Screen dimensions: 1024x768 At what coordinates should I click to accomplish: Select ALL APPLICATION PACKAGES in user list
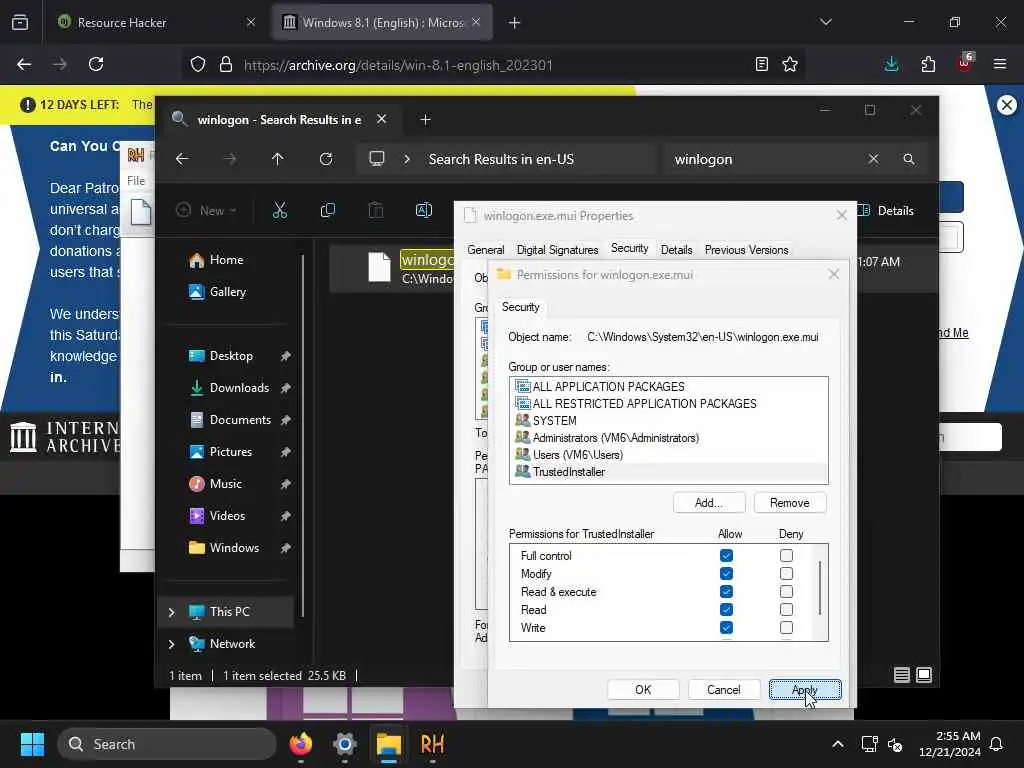point(669,387)
